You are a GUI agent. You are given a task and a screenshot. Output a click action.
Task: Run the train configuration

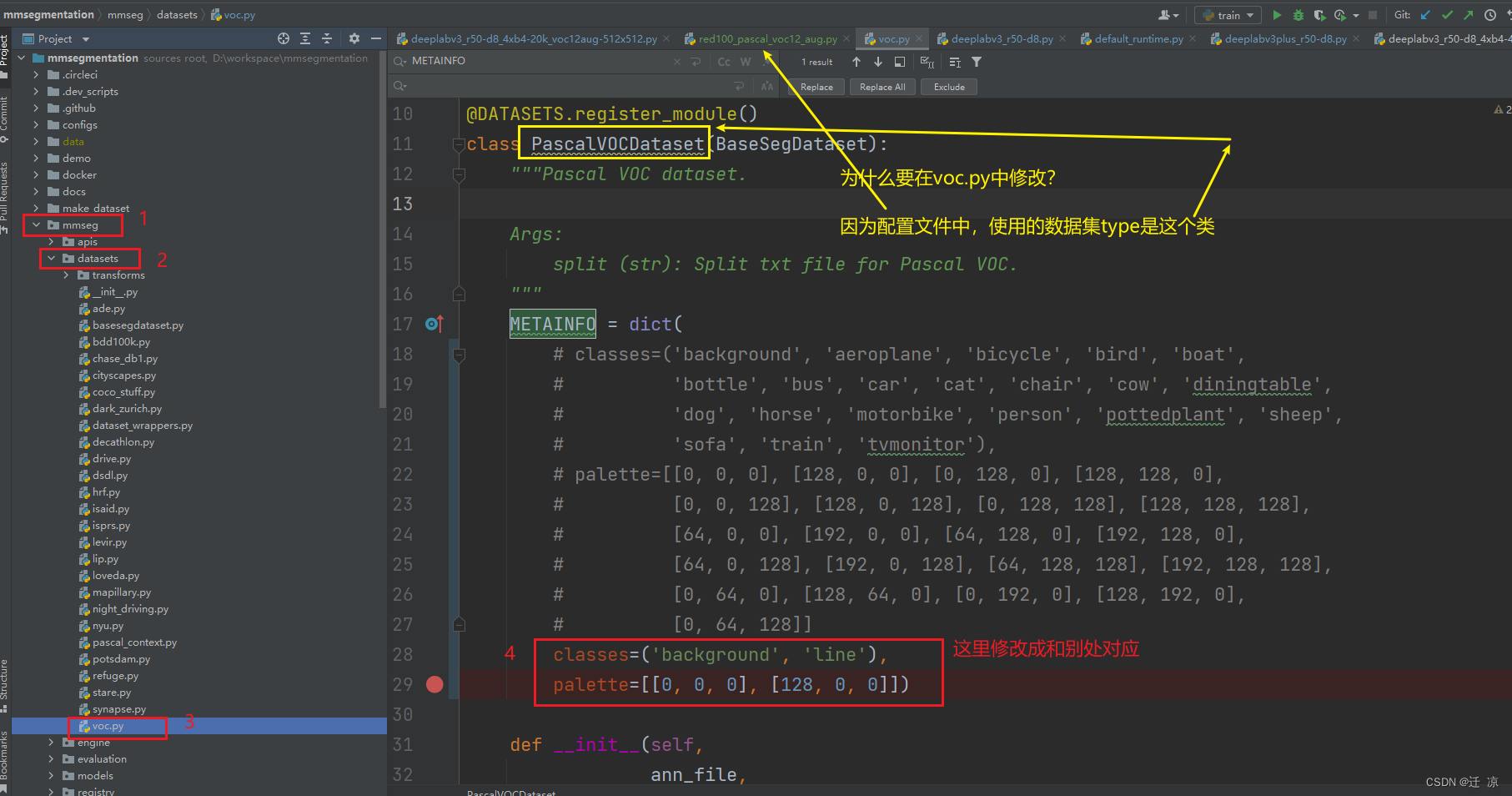point(1276,15)
